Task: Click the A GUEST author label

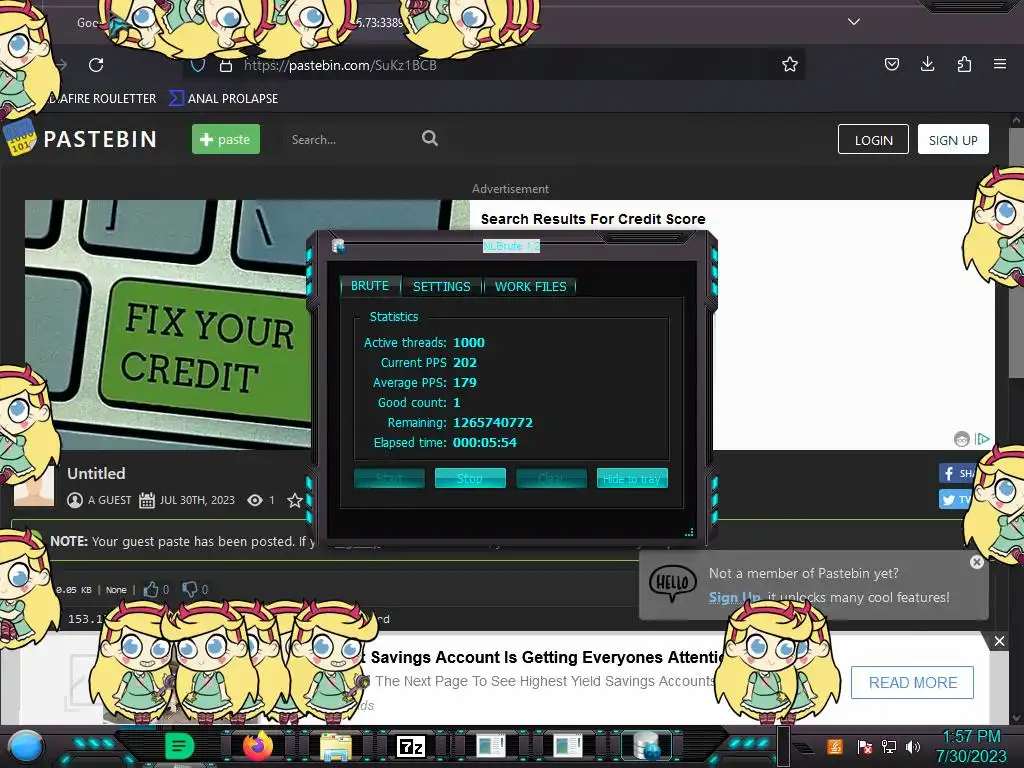Action: [110, 500]
